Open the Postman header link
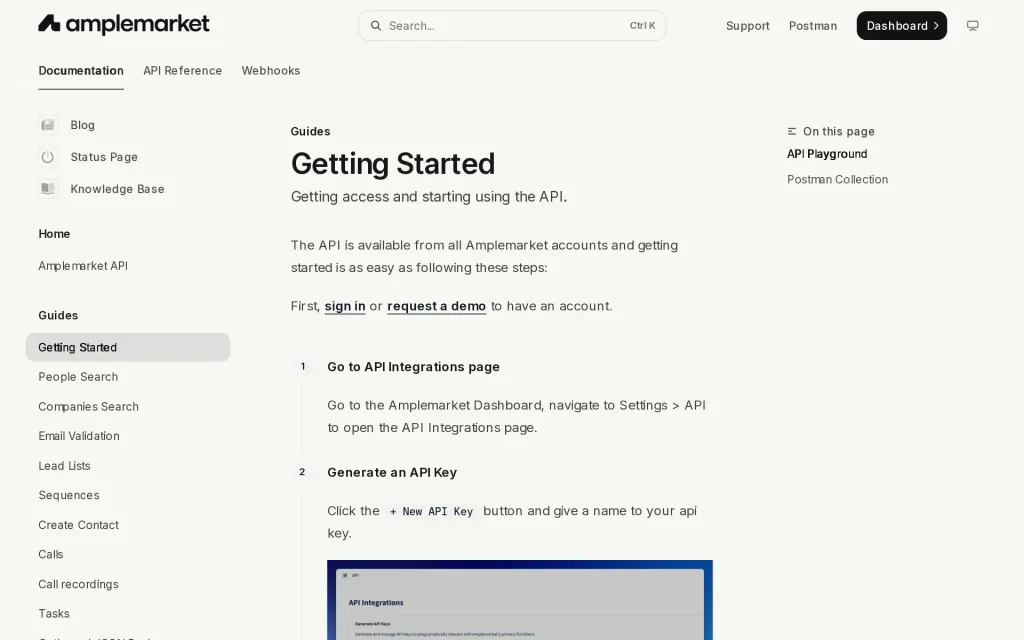The height and width of the screenshot is (640, 1024). [812, 25]
